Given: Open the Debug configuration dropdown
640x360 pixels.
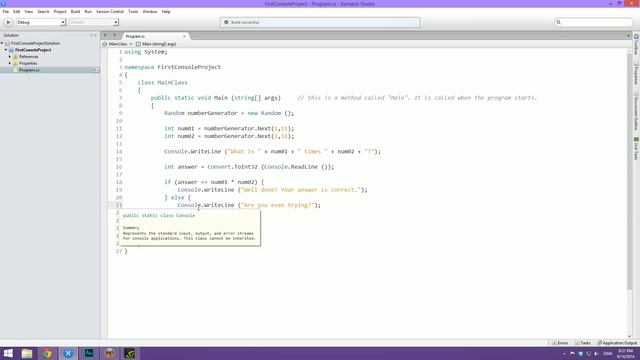Looking at the screenshot, I should pyautogui.click(x=41, y=22).
